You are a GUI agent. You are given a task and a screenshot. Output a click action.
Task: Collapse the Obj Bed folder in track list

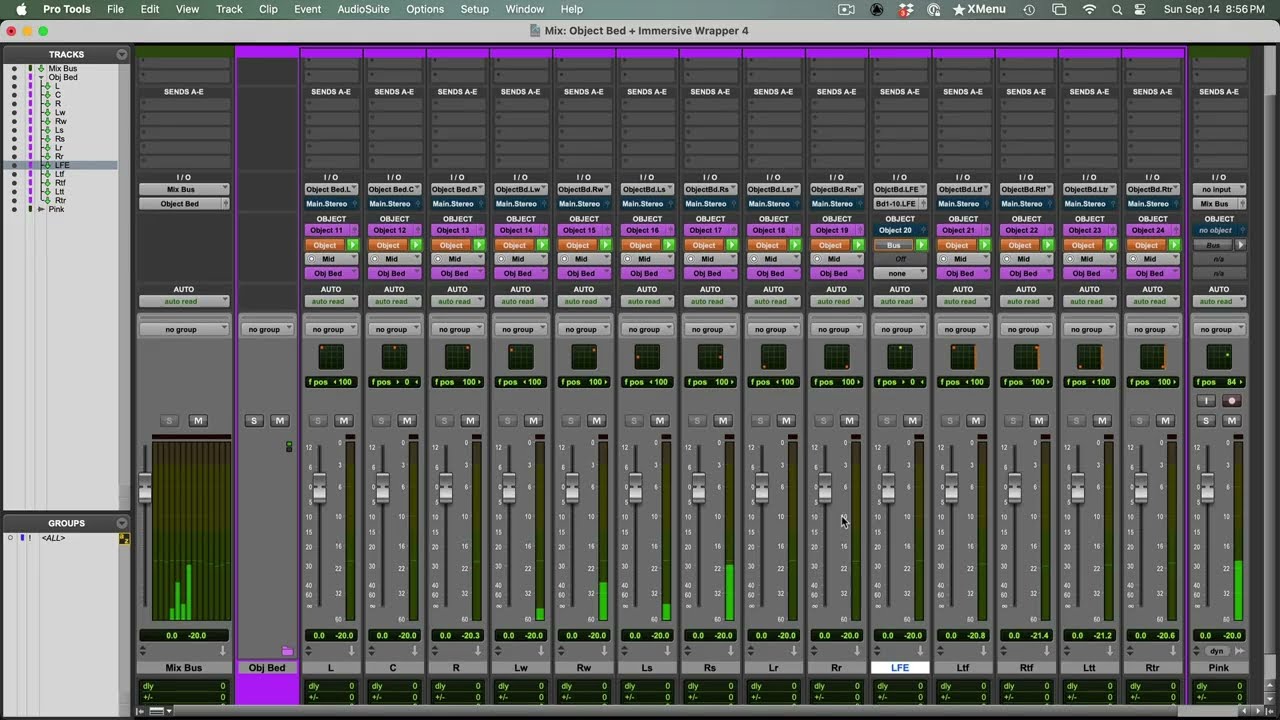pos(41,77)
